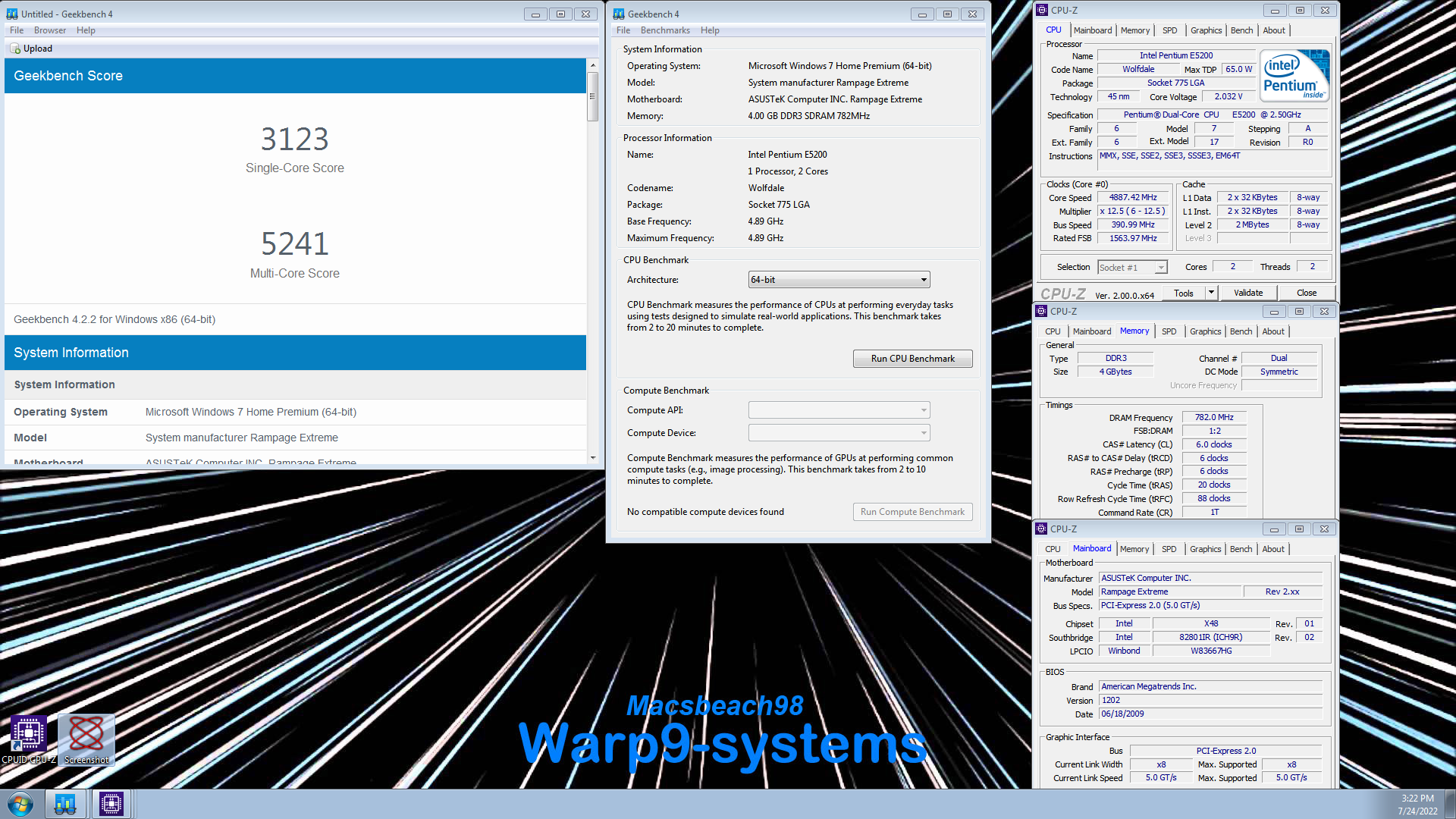1456x819 pixels.
Task: Click the Southbridge value 82801IR (ICH9R)
Action: 1210,638
